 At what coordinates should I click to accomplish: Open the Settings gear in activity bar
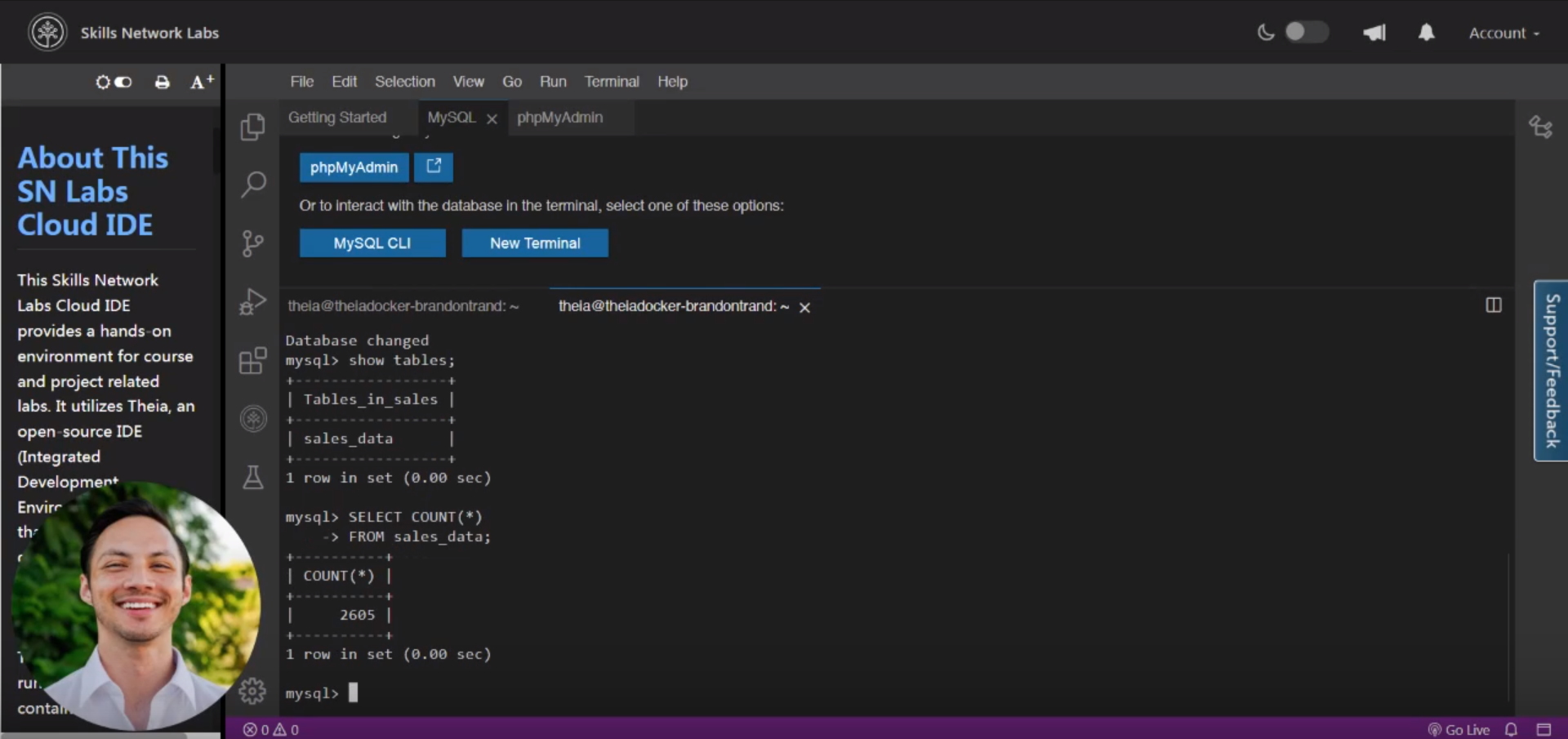pyautogui.click(x=252, y=692)
